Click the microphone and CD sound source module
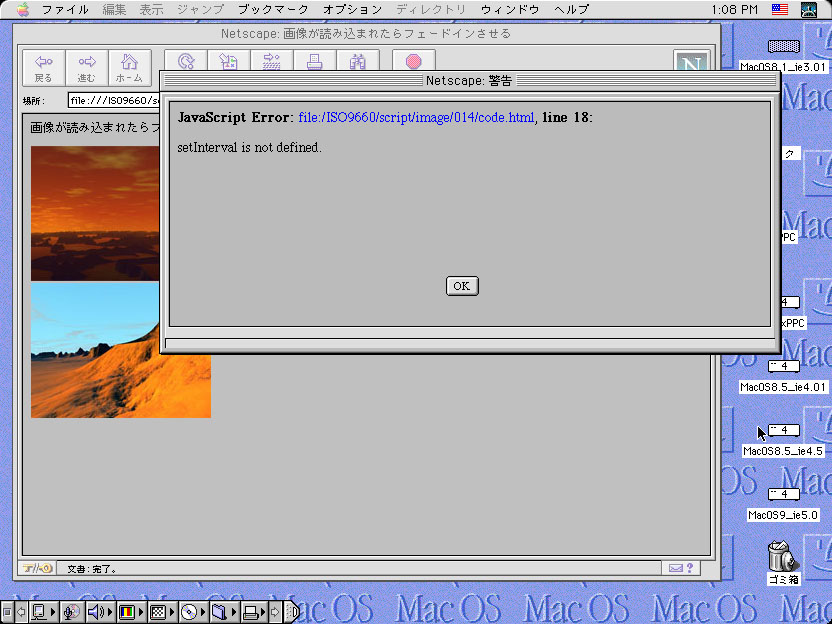Viewport: 832px width, 624px height. tap(72, 612)
